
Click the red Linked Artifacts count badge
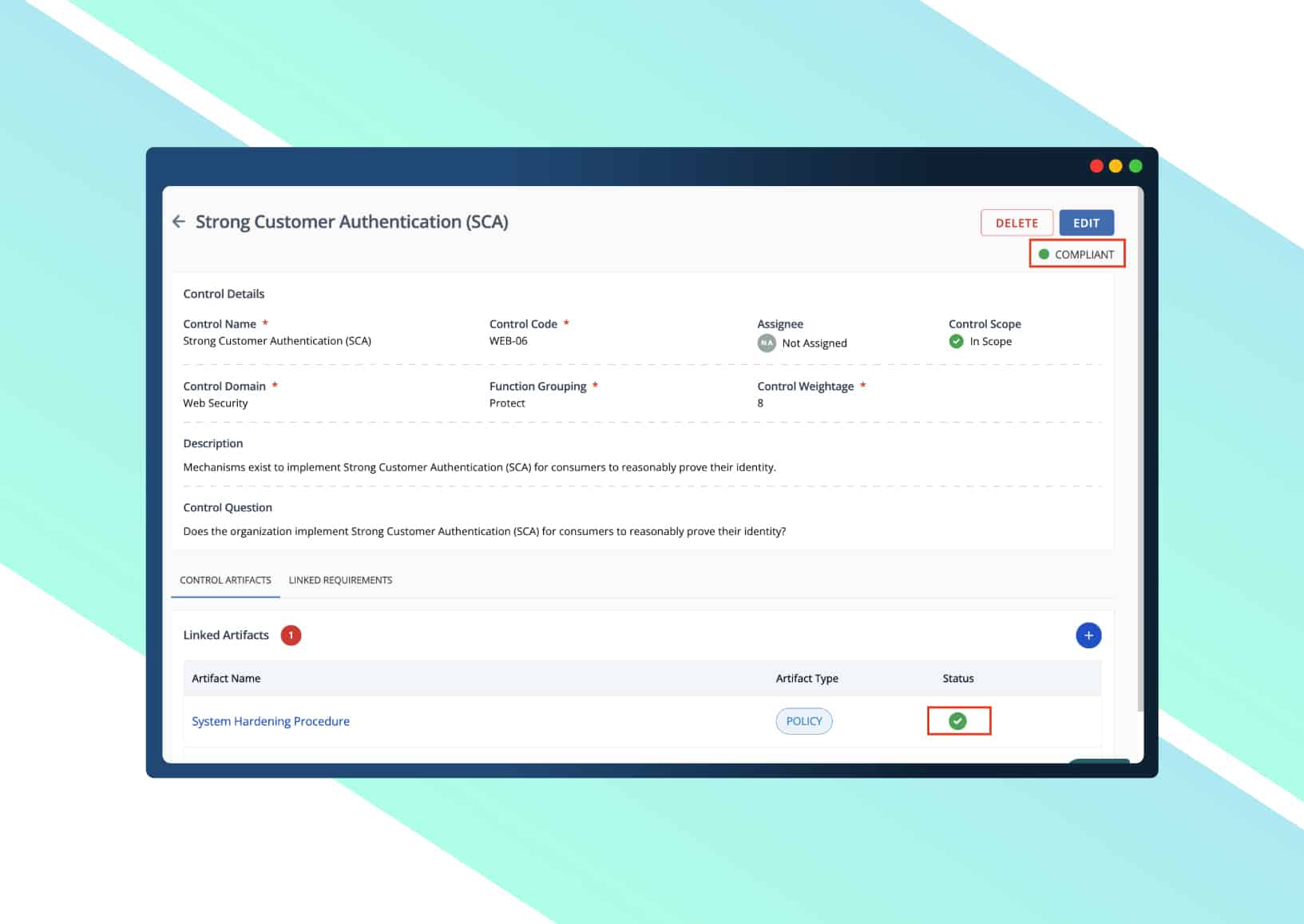click(x=291, y=636)
